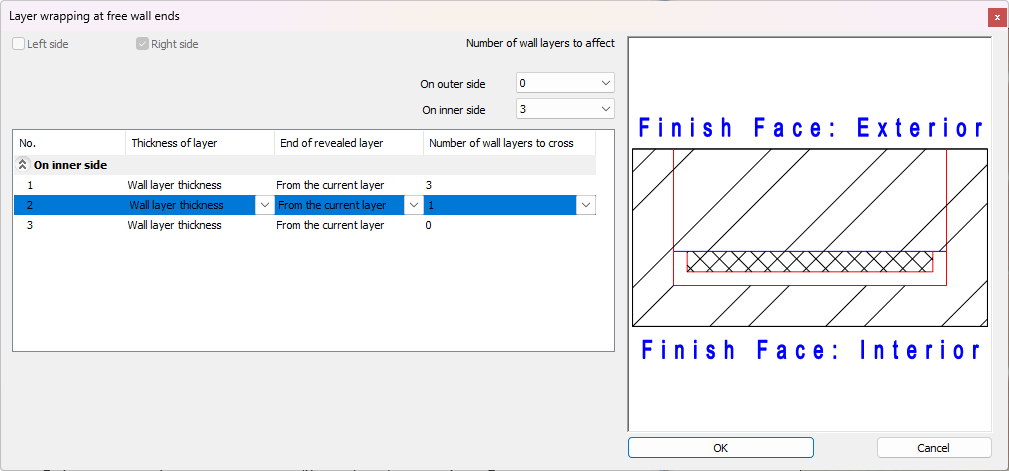Image resolution: width=1009 pixels, height=471 pixels.
Task: Open the On inner side dropdown
Action: 565,109
